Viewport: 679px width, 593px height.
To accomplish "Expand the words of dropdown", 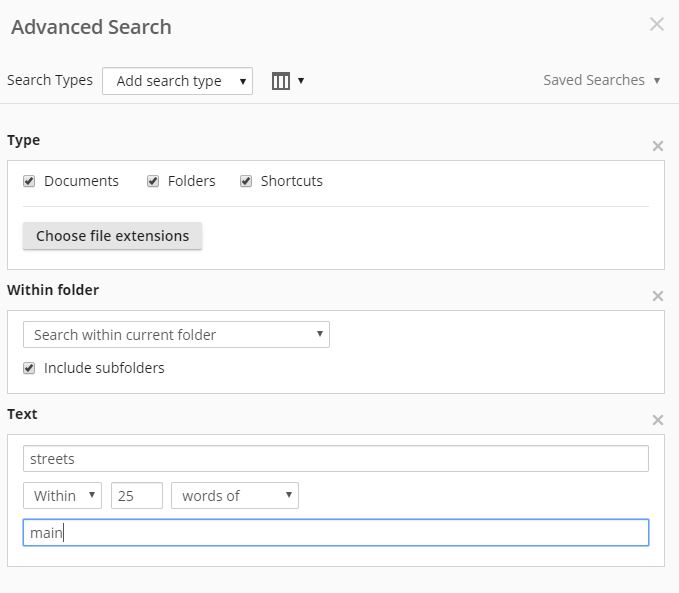I will [235, 496].
